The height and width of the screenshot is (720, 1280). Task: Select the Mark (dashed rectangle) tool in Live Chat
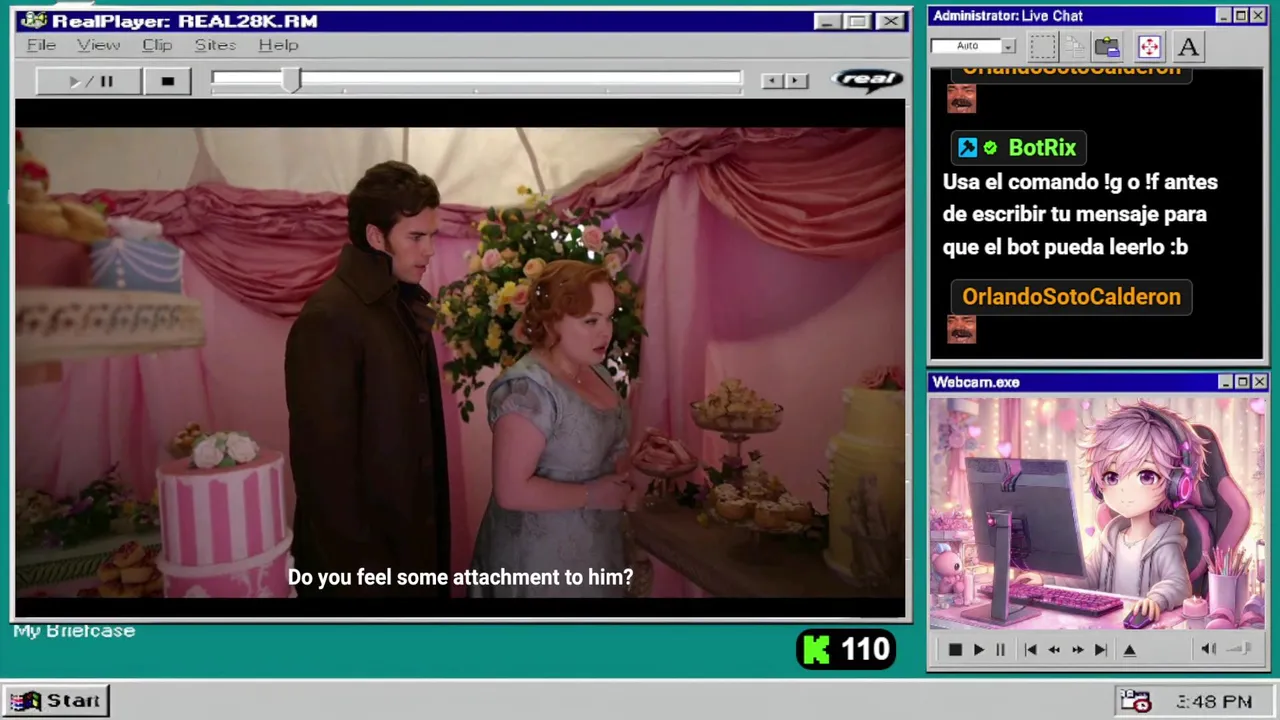[1042, 47]
